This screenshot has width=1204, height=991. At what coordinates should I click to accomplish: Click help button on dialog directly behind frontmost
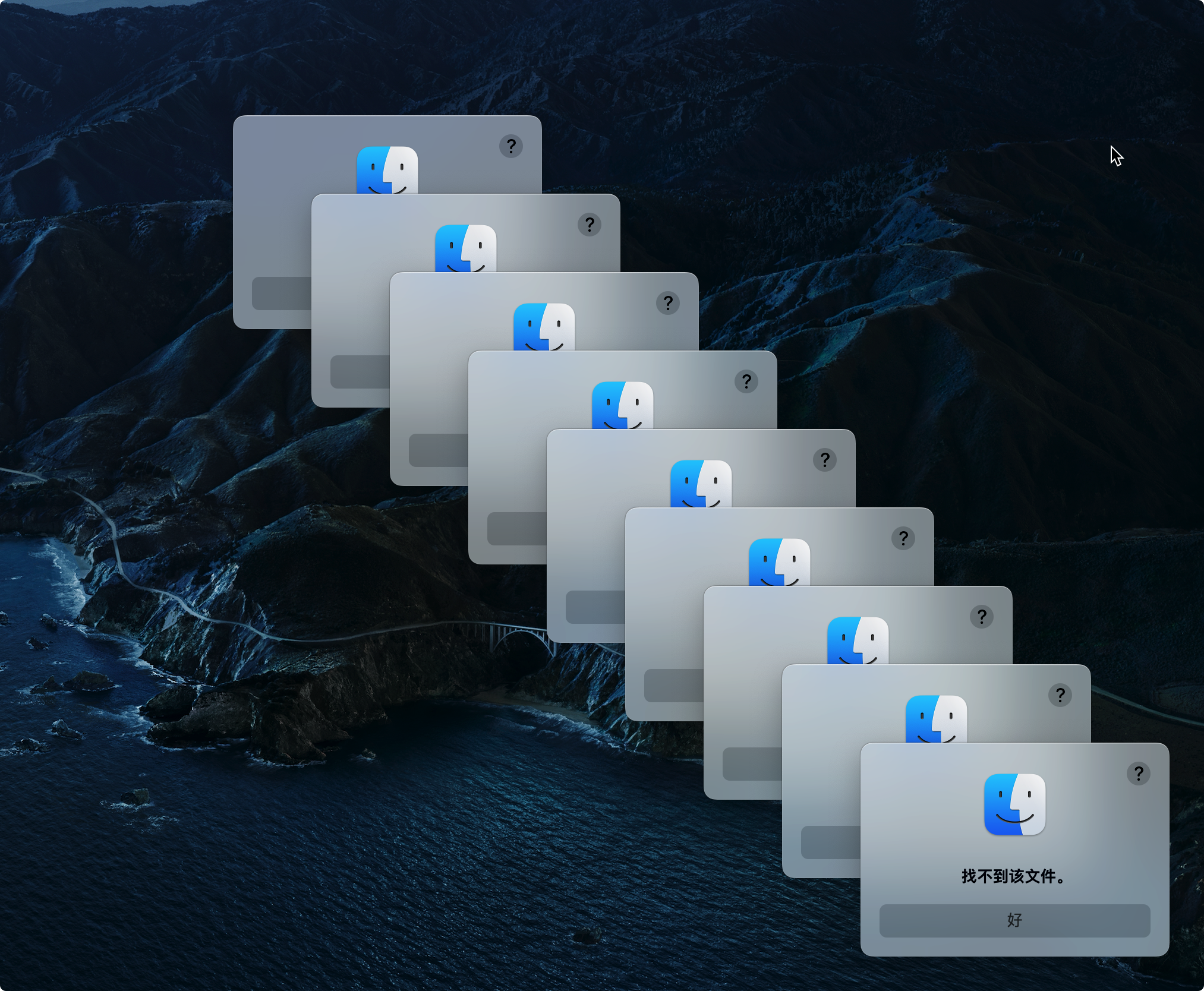[1060, 695]
